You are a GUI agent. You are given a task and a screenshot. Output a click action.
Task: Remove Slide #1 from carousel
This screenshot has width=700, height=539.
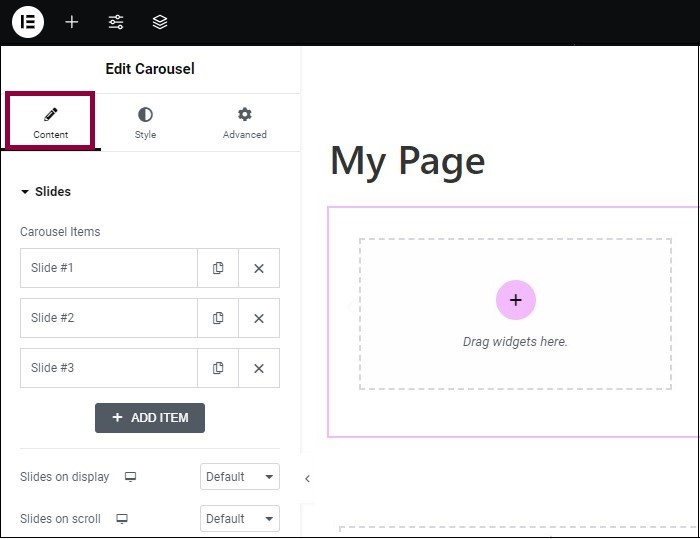259,268
